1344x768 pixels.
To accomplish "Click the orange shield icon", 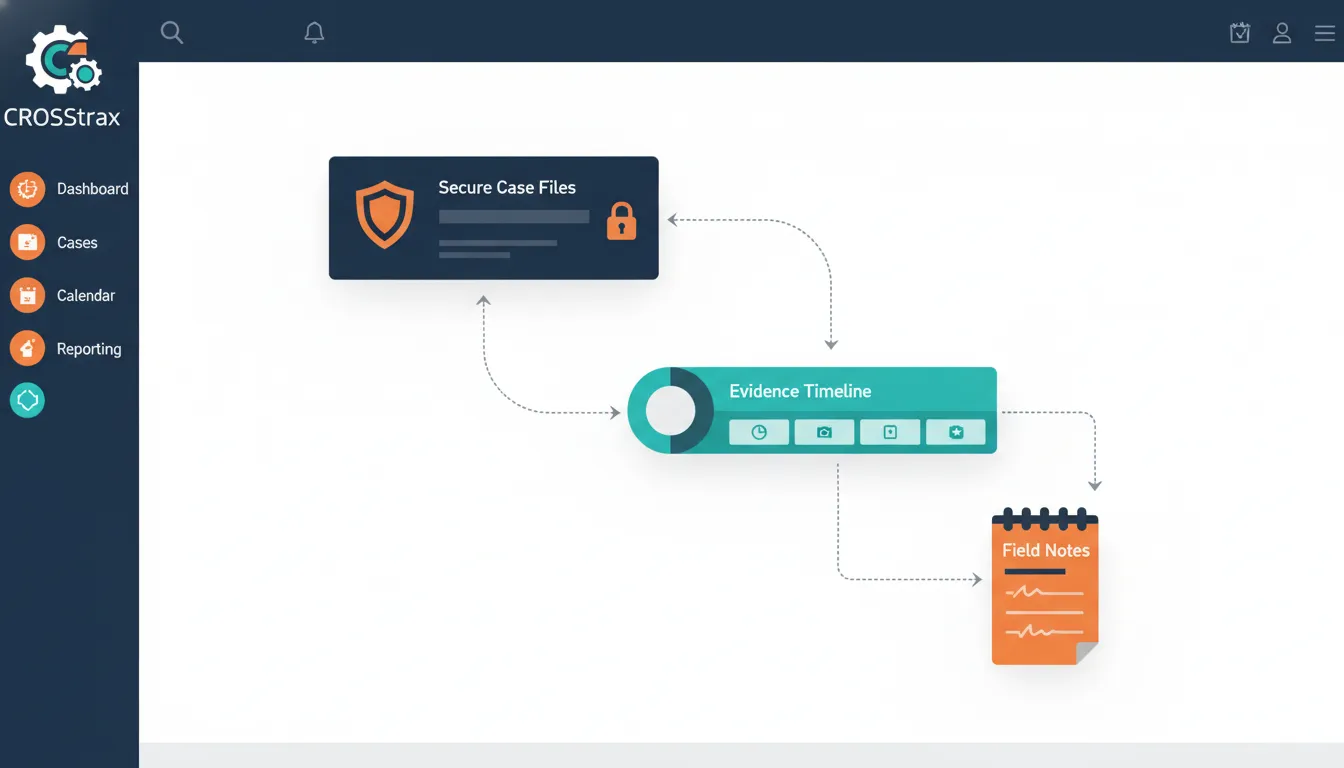I will coord(385,214).
